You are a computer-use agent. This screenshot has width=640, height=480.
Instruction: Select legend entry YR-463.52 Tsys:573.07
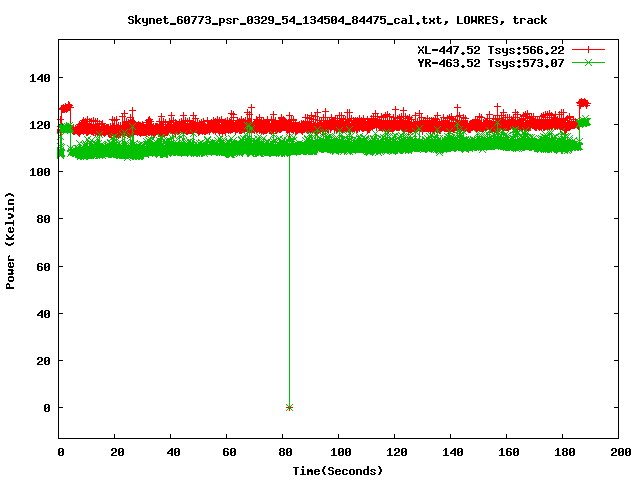tap(491, 63)
